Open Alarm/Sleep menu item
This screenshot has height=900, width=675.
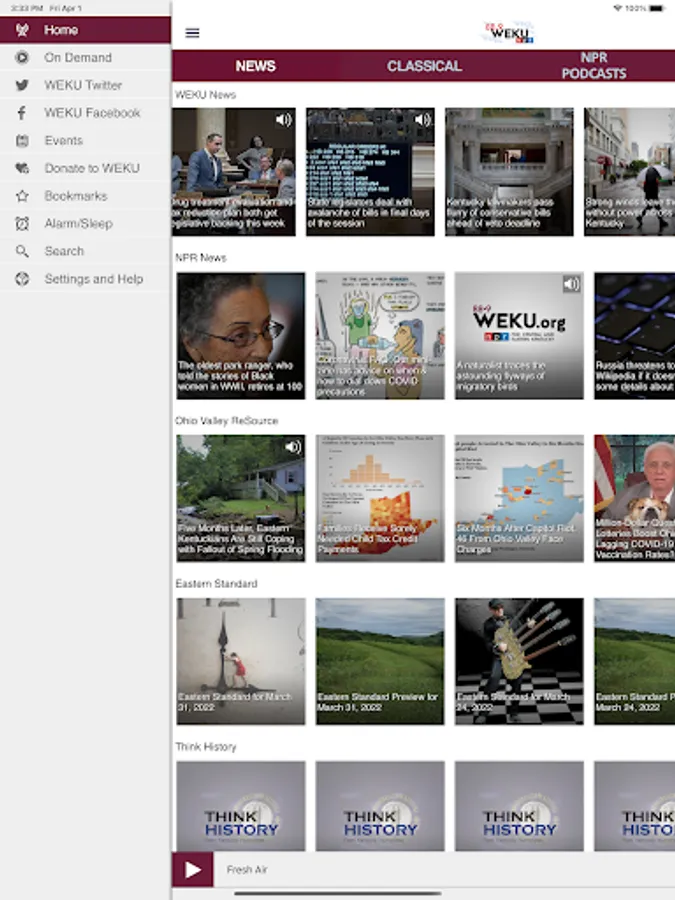pyautogui.click(x=85, y=223)
